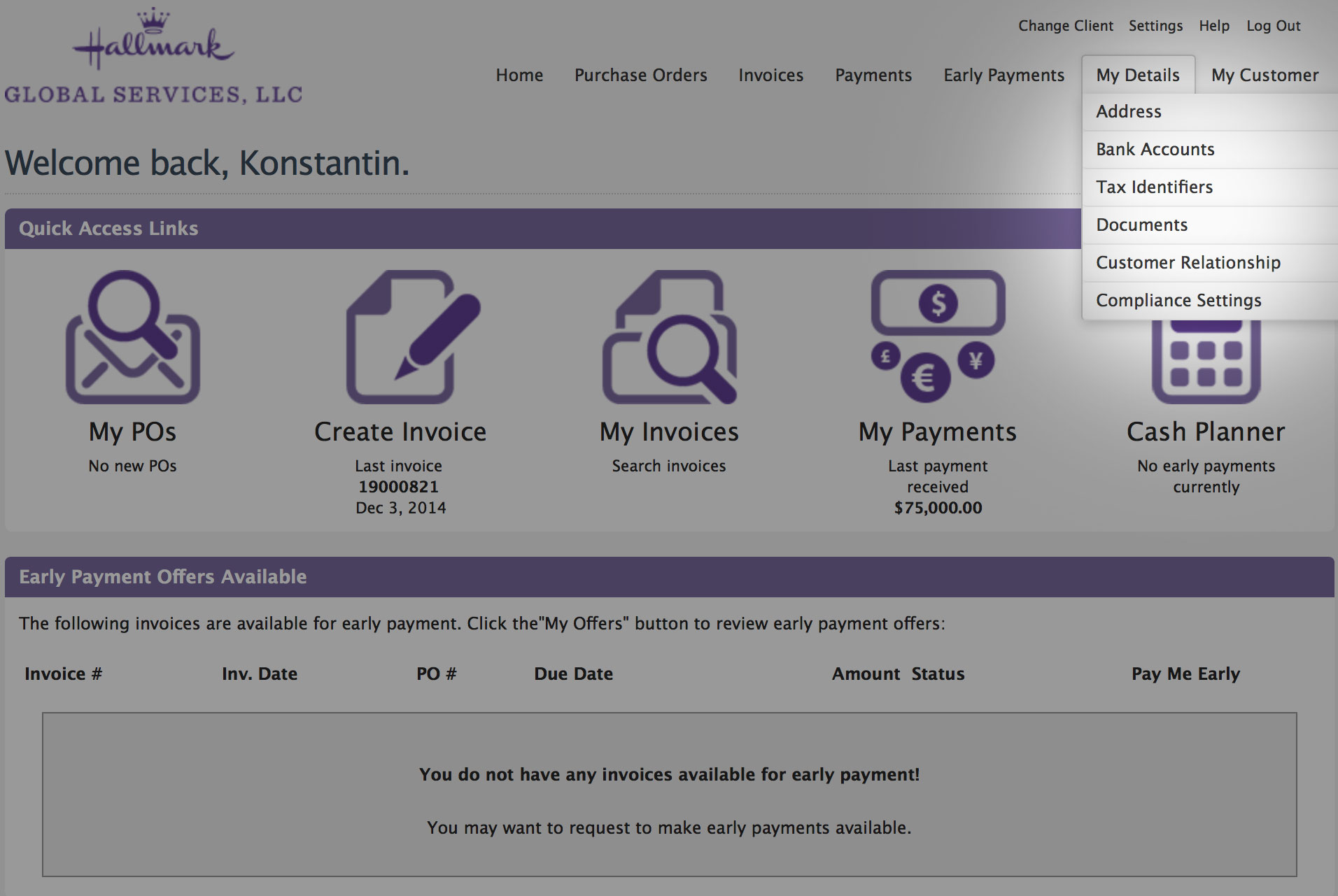
Task: Open the My Invoices magnifier icon
Action: 670,336
